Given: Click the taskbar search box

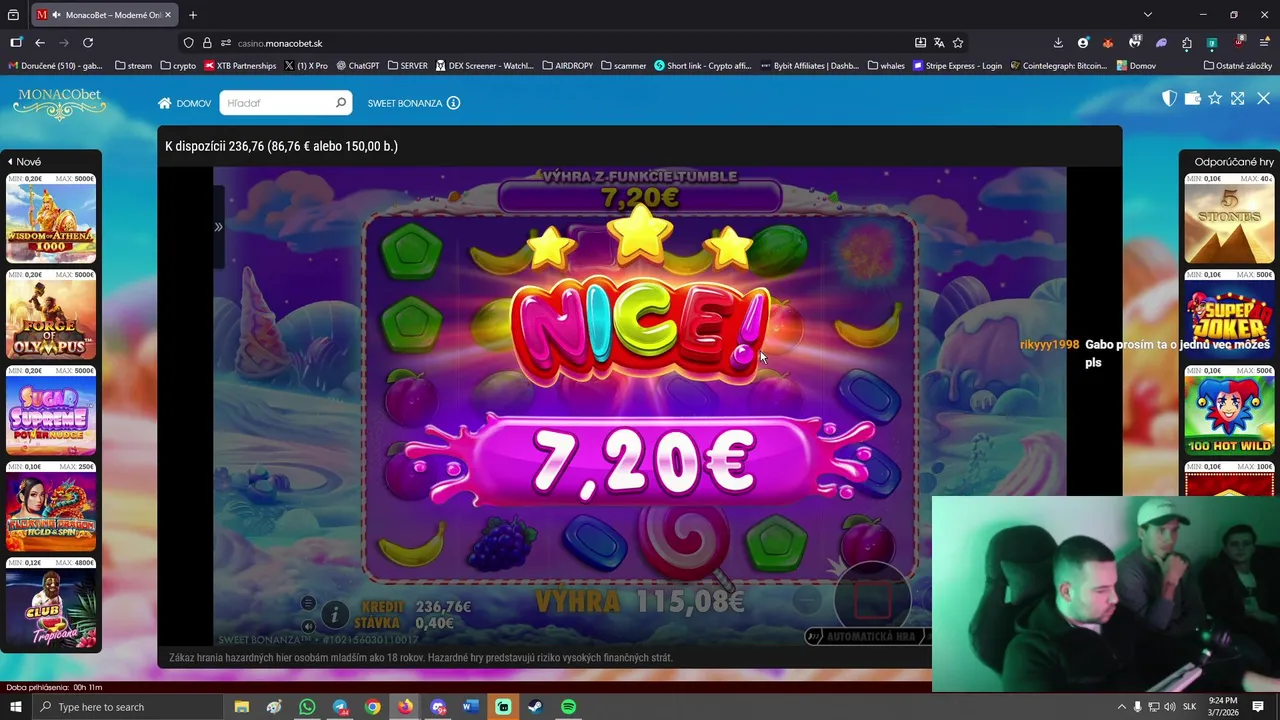Looking at the screenshot, I should (129, 707).
